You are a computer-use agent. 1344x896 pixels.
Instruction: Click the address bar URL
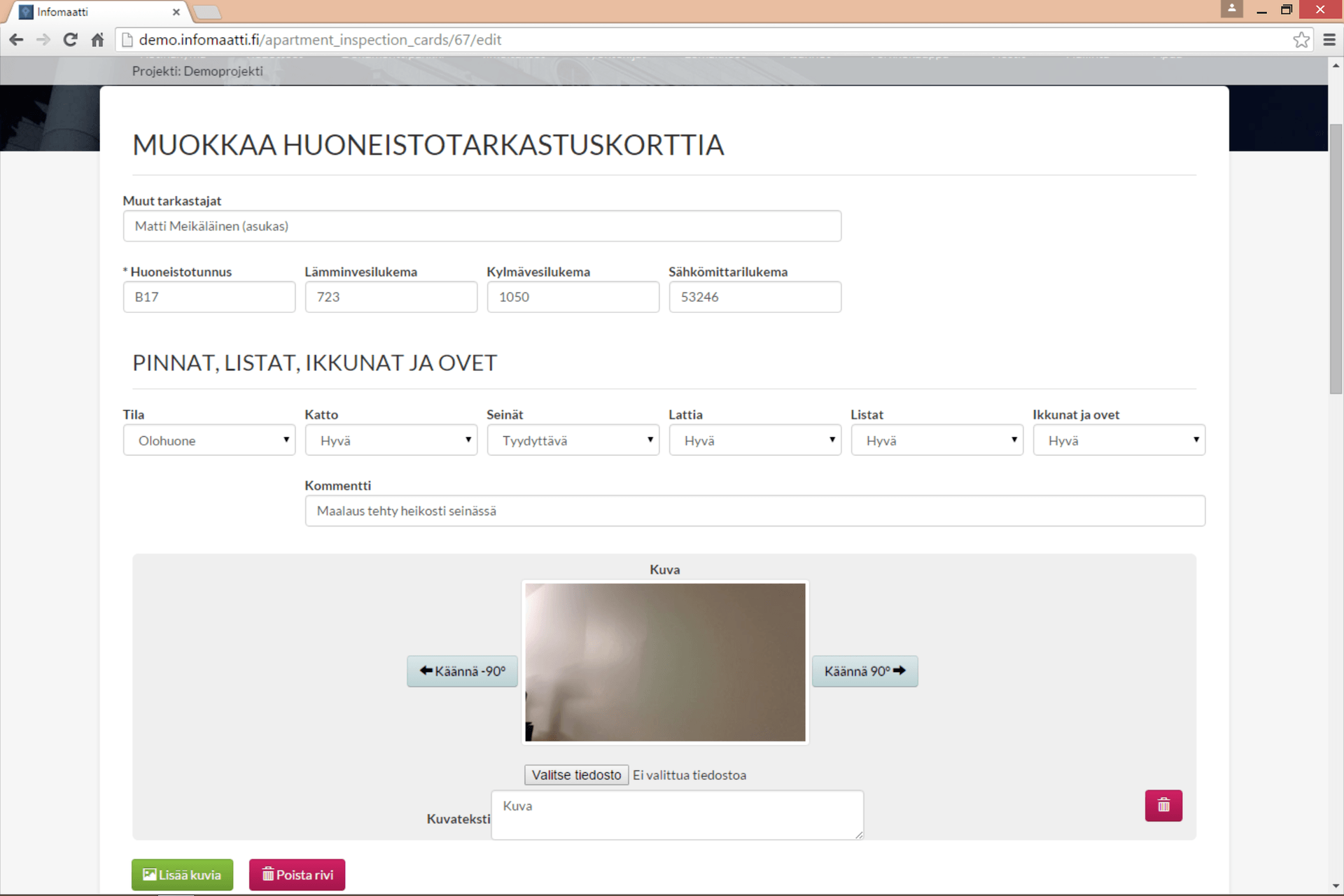pyautogui.click(x=320, y=40)
